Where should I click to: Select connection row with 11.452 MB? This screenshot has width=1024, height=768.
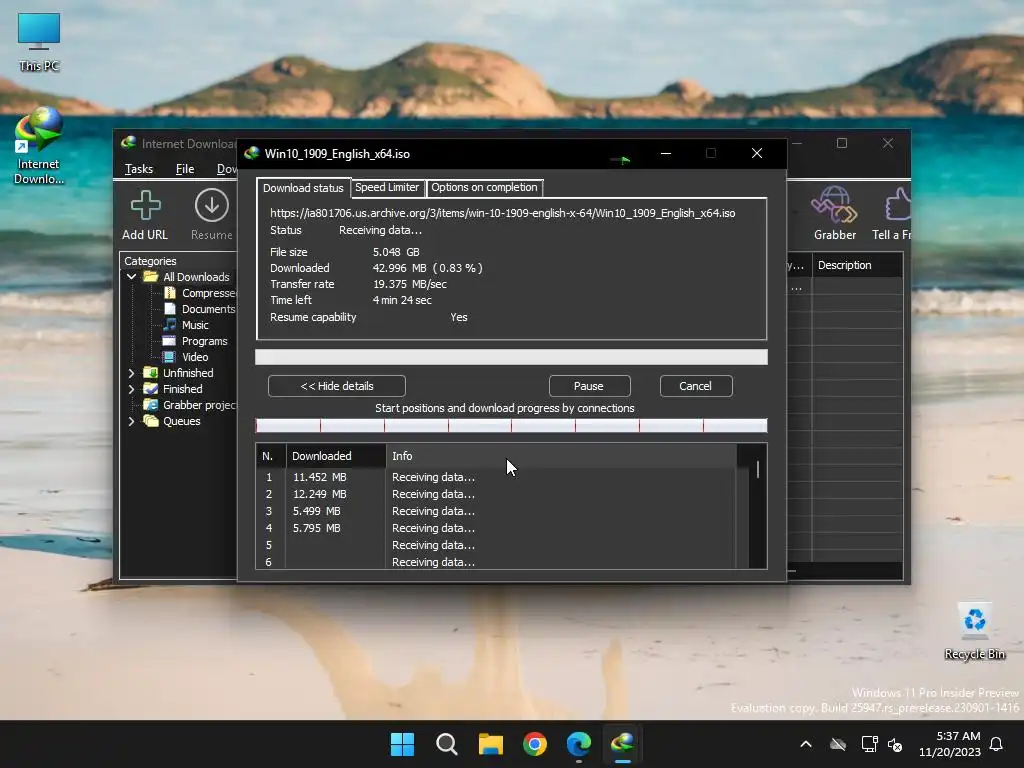496,477
